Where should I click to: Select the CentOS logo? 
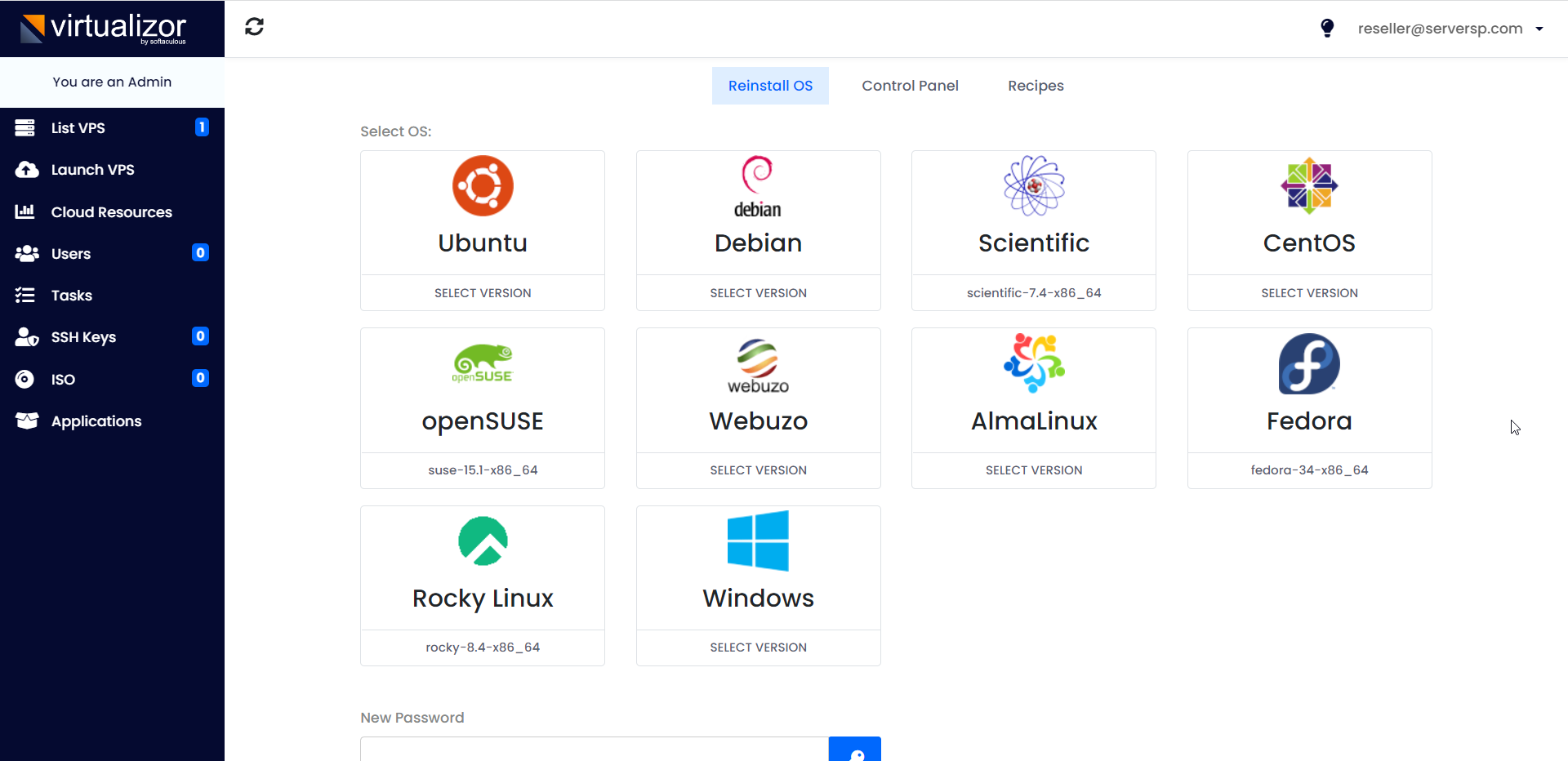1309,185
